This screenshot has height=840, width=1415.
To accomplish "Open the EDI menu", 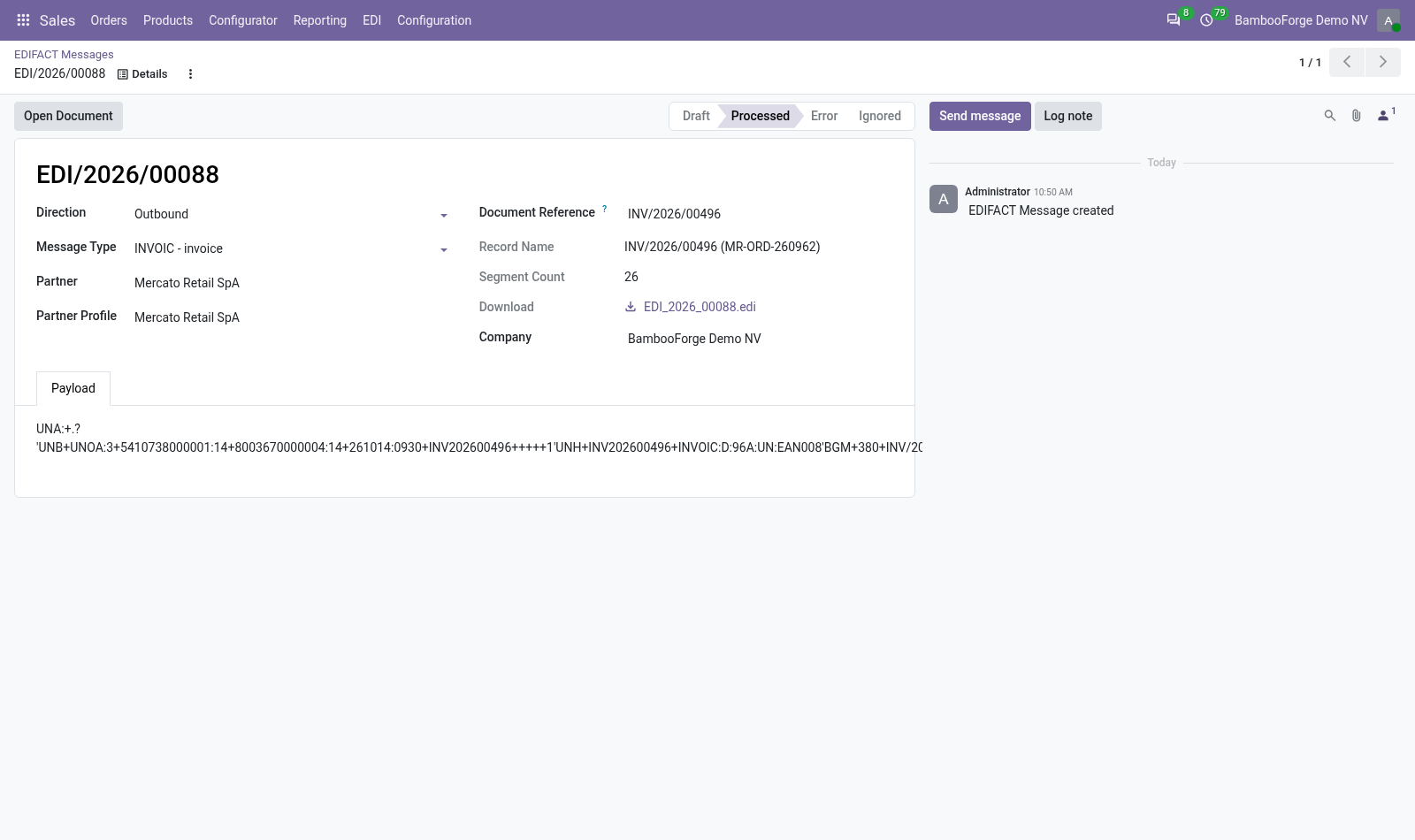I will click(x=372, y=20).
